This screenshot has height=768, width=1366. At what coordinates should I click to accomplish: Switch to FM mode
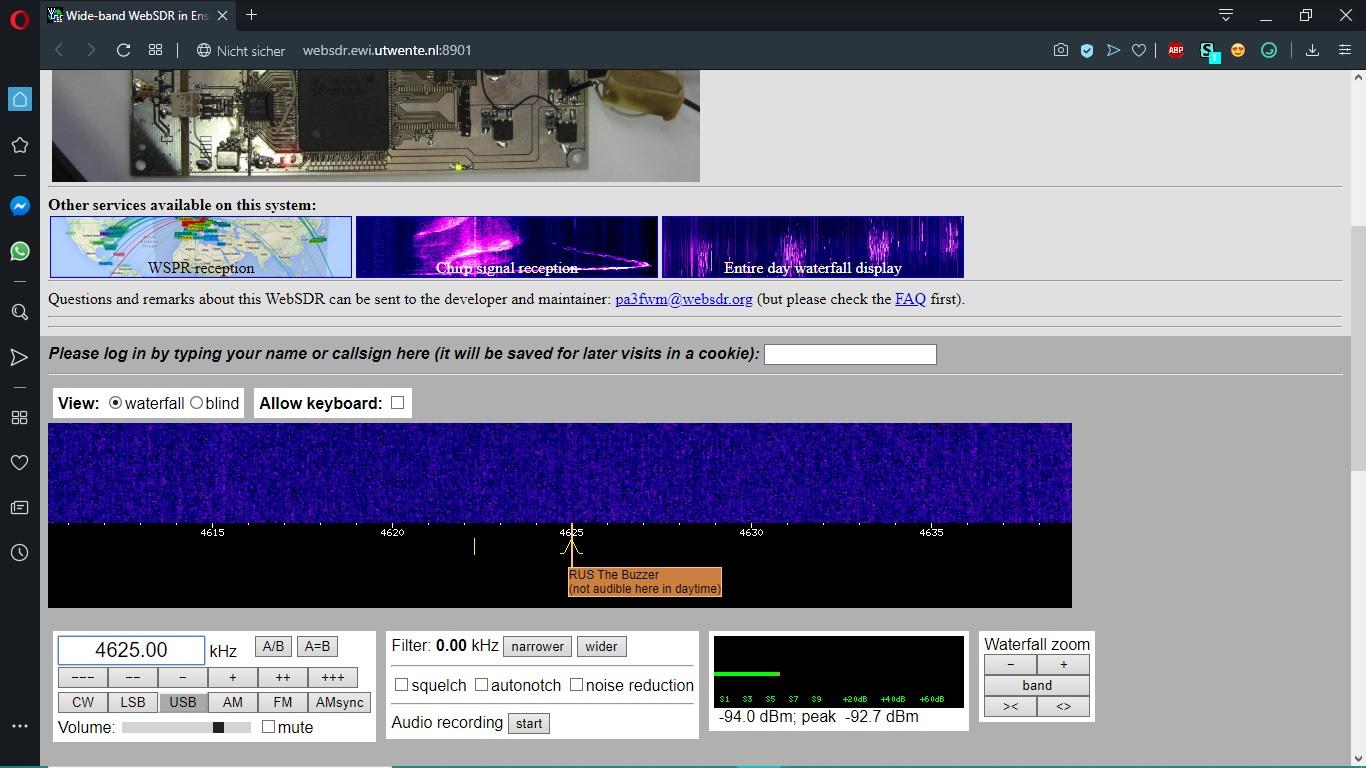coord(283,702)
